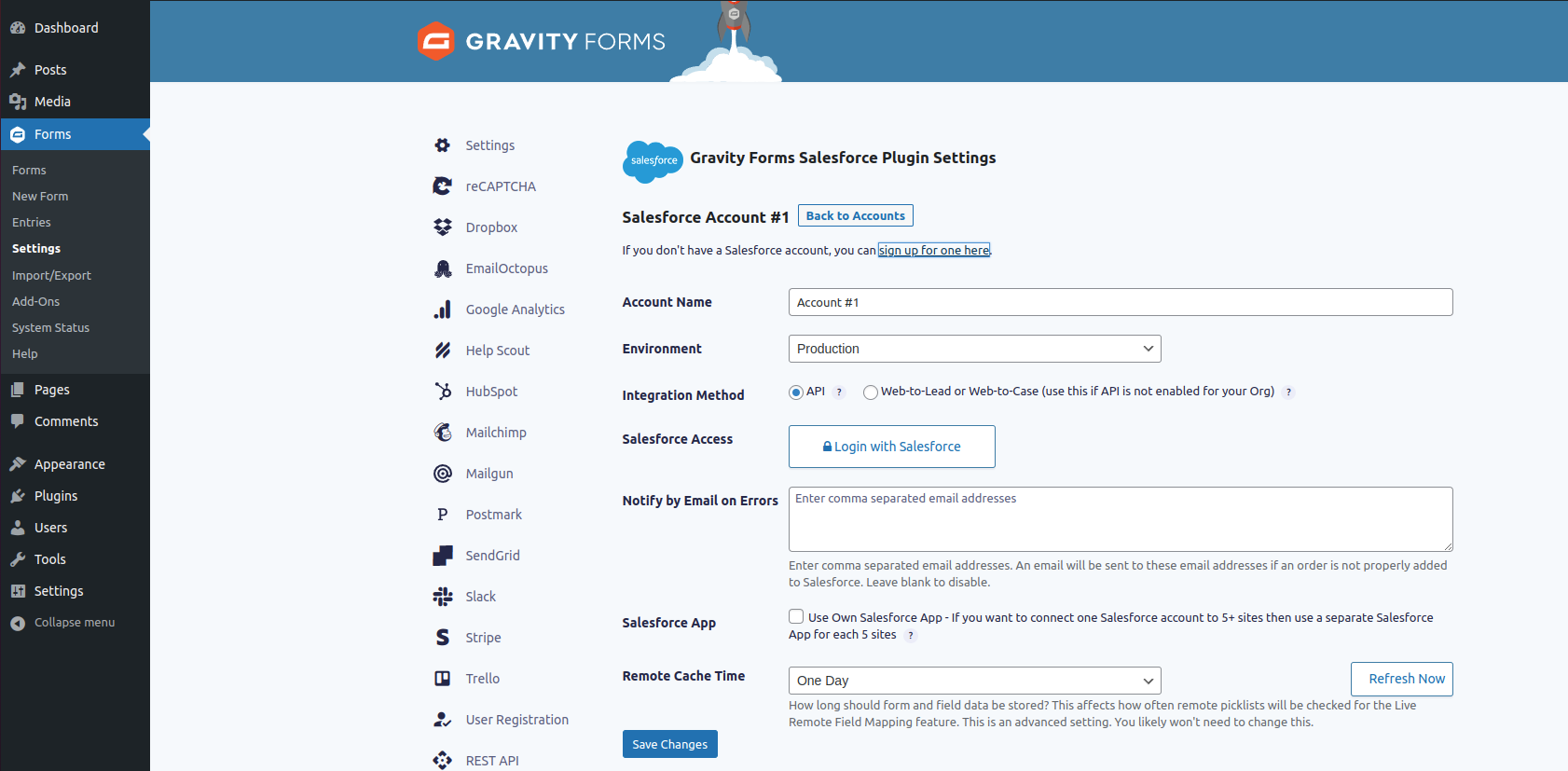Viewport: 1568px width, 771px height.
Task: Click the Dashboard icon in admin sidebar
Action: [18, 28]
